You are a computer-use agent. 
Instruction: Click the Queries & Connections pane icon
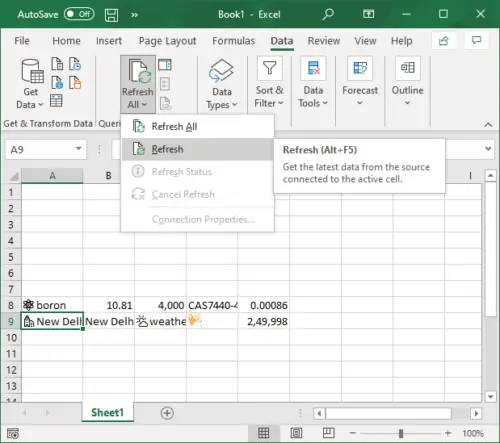[x=165, y=65]
